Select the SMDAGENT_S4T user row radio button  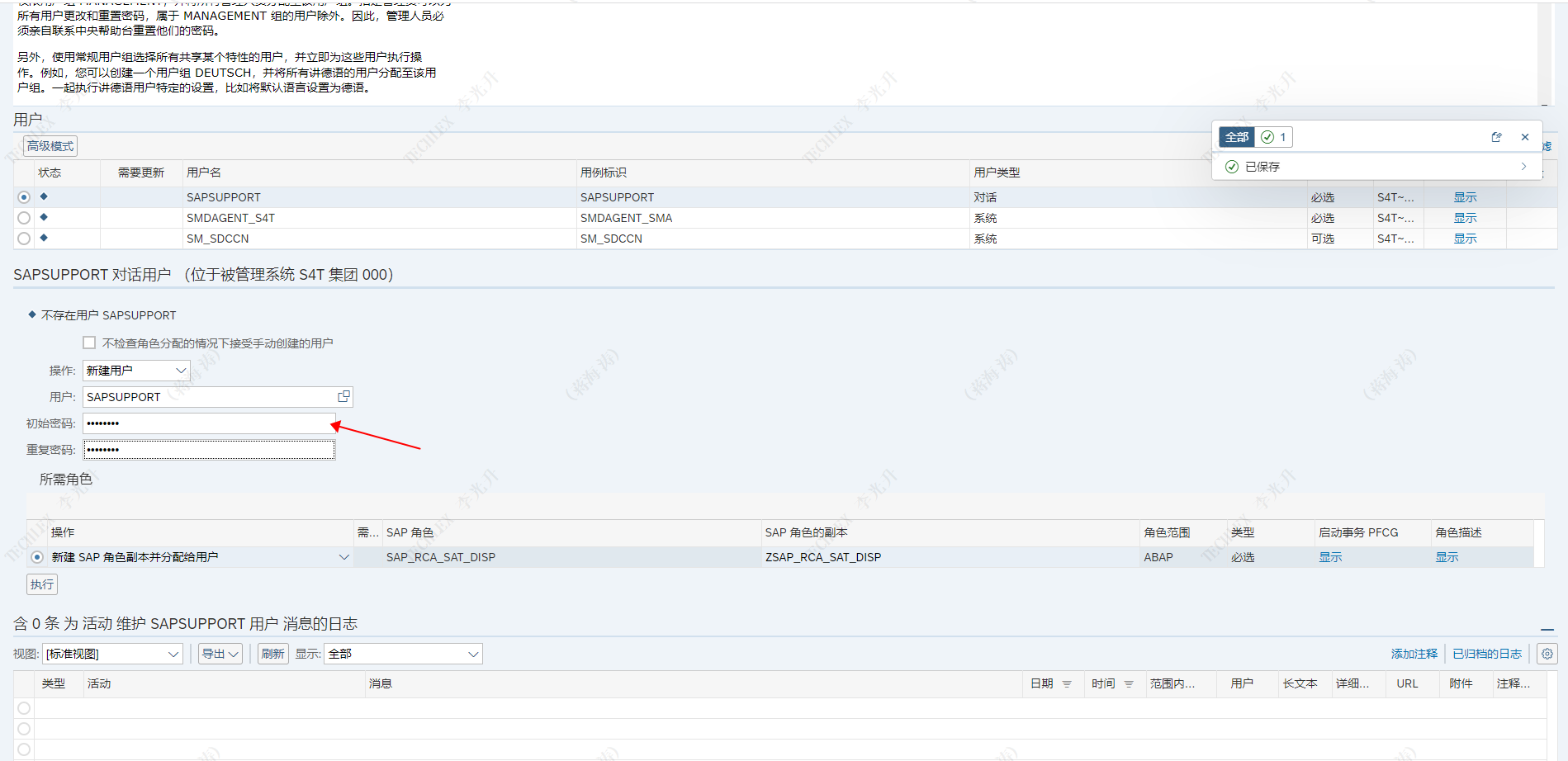[x=24, y=218]
